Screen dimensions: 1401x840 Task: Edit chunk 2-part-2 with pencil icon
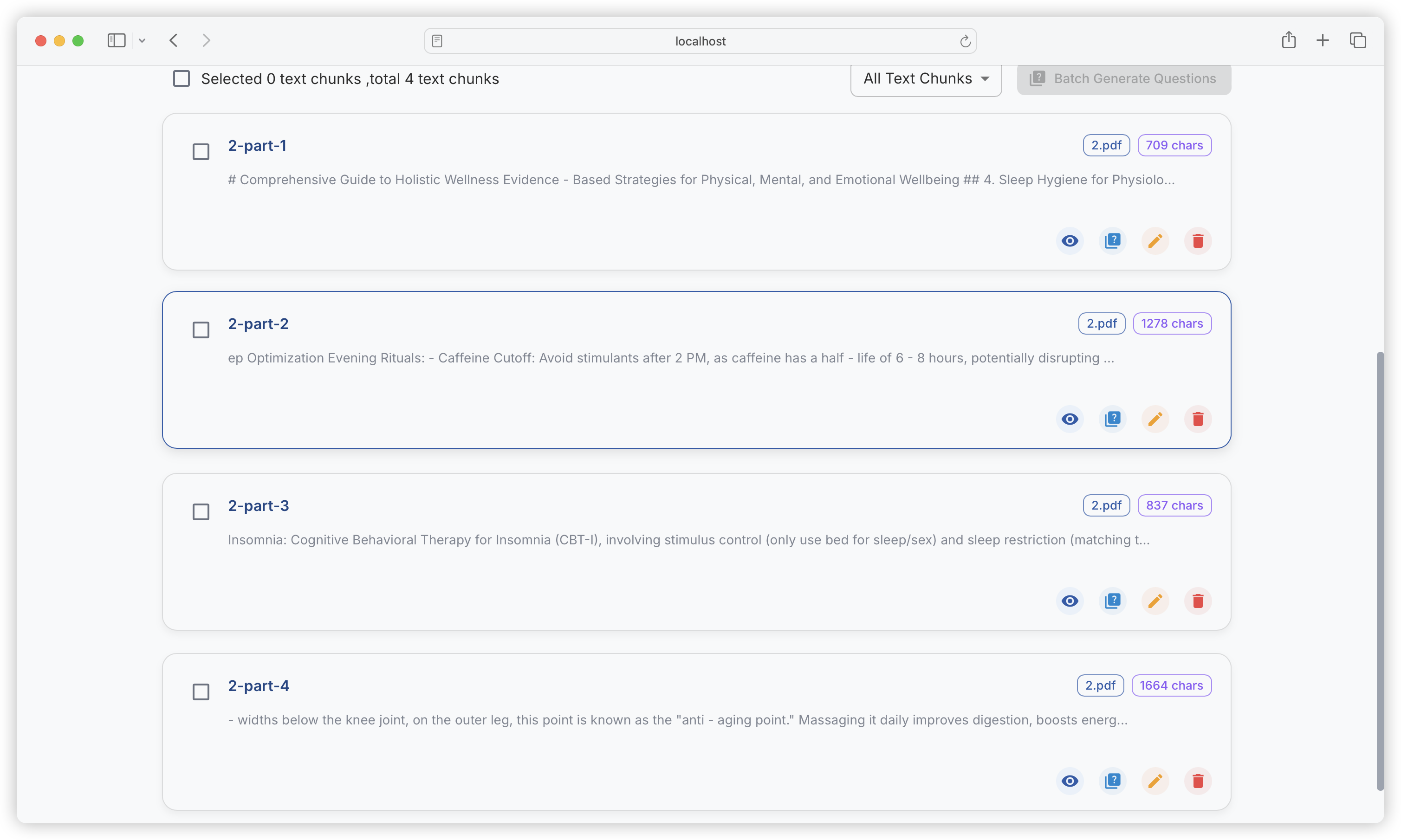click(1155, 420)
